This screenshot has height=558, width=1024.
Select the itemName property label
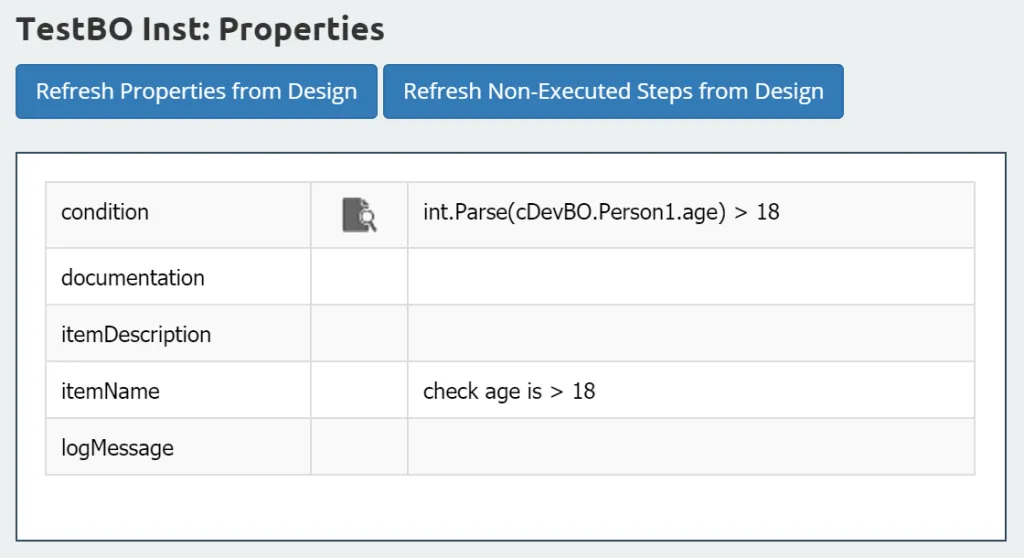tap(110, 391)
